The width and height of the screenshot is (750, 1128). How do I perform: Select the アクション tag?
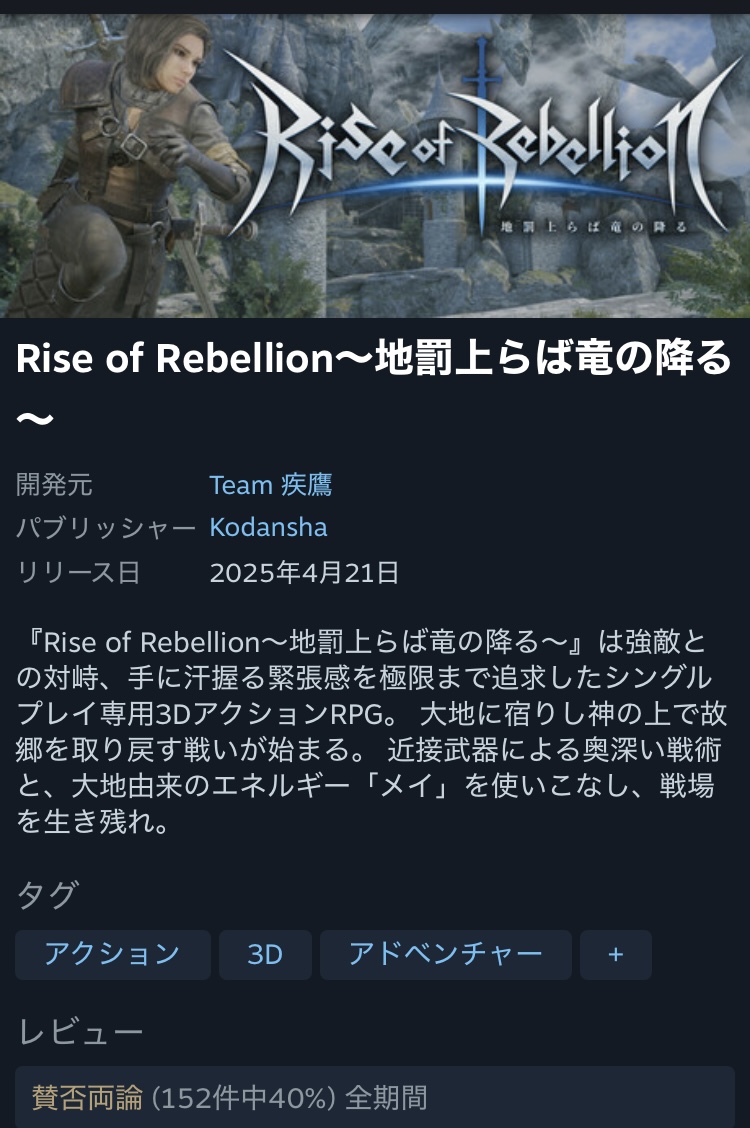(x=112, y=954)
